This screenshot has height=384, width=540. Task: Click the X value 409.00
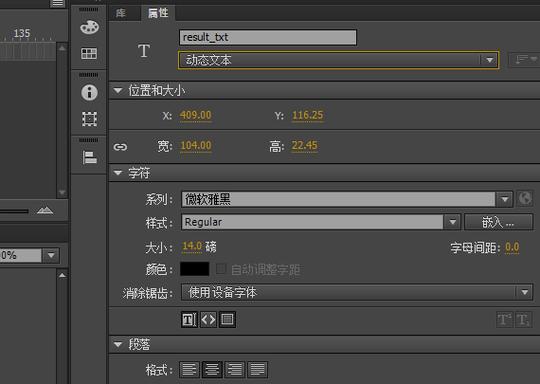196,115
